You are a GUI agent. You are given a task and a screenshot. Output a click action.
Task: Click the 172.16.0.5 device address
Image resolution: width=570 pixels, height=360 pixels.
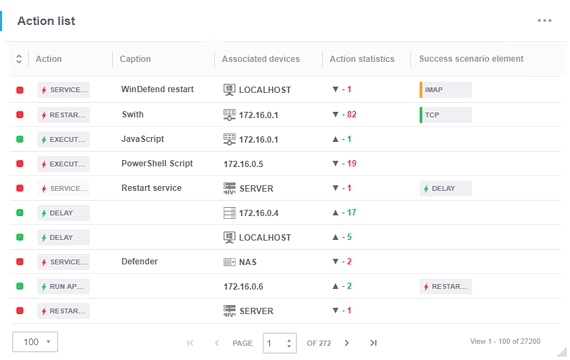pyautogui.click(x=243, y=164)
